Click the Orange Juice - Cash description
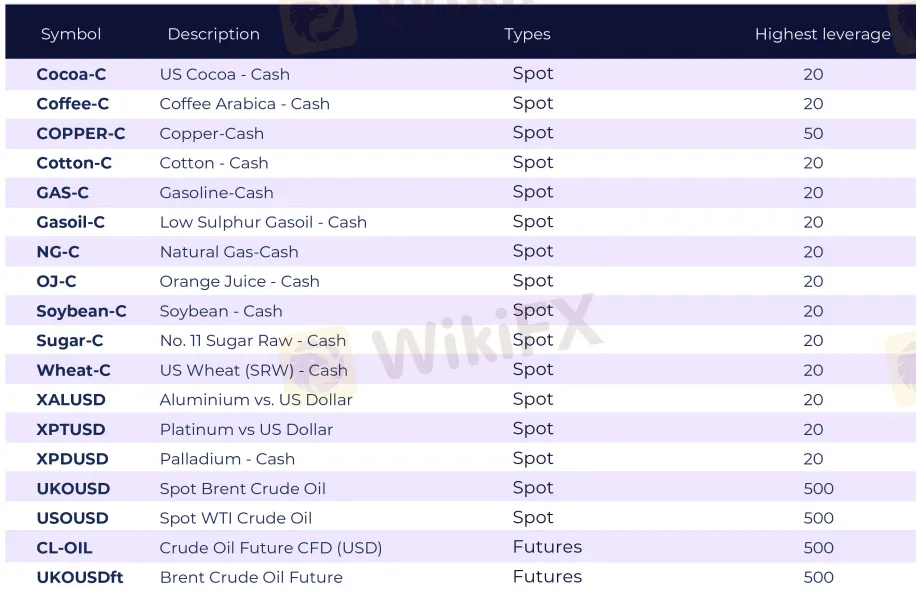The width and height of the screenshot is (916, 589). 240,282
